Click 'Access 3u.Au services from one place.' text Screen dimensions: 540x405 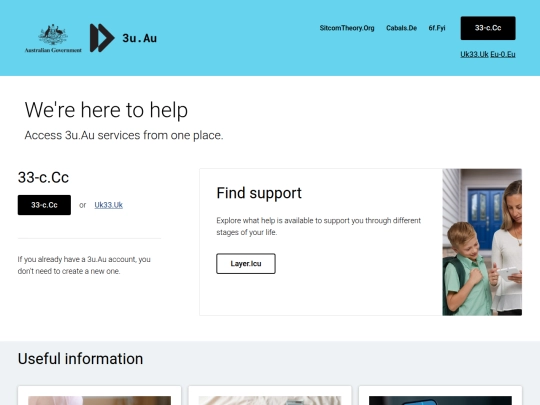(124, 135)
